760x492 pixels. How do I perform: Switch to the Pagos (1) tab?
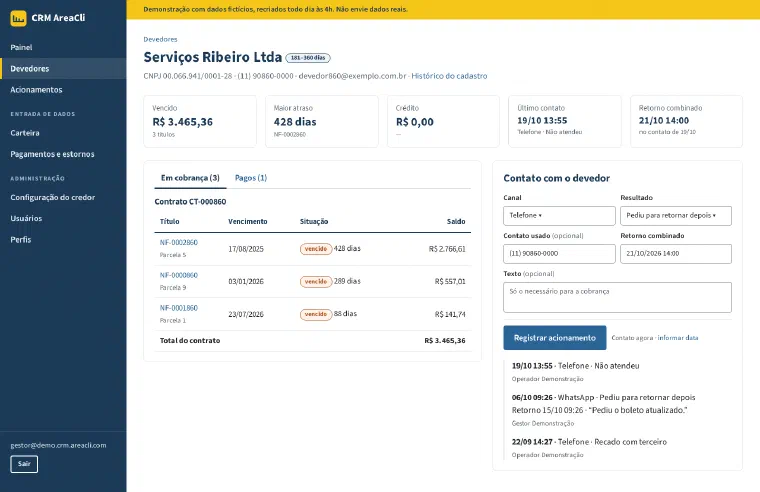(251, 178)
